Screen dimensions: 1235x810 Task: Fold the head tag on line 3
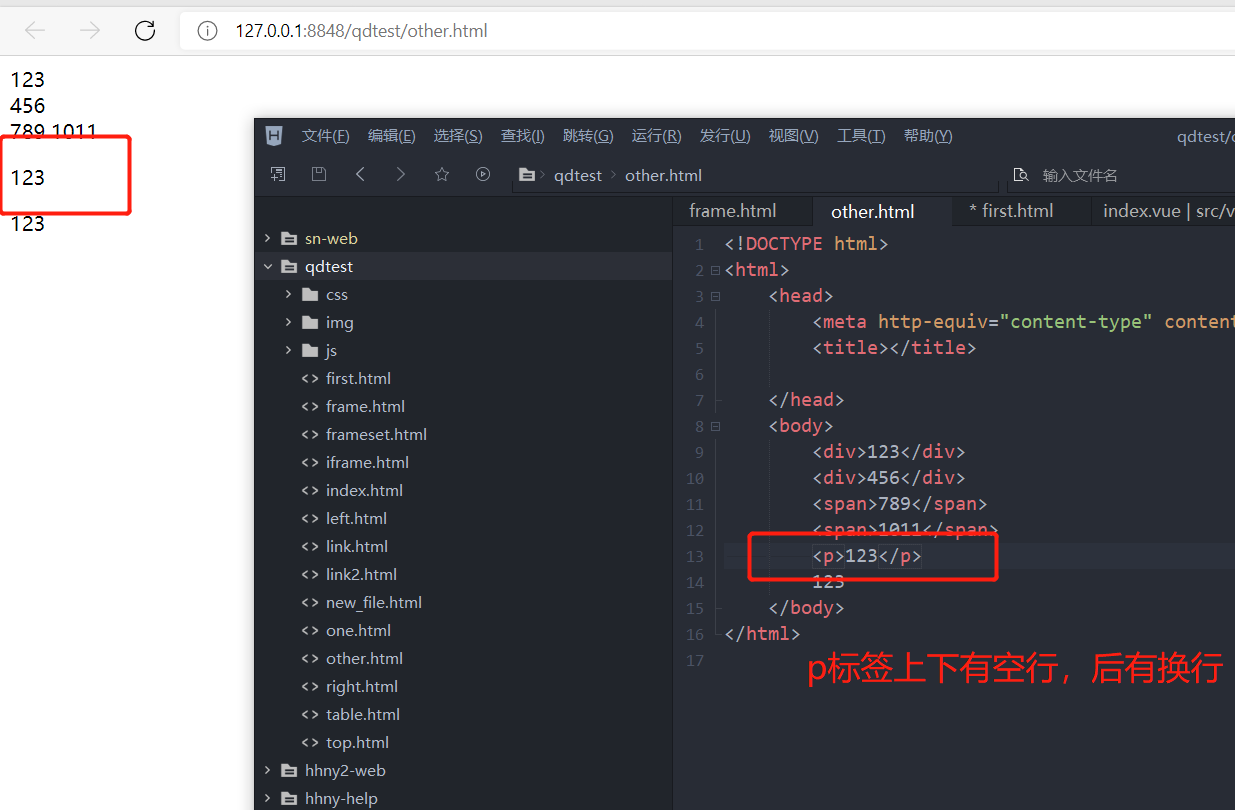(x=715, y=296)
